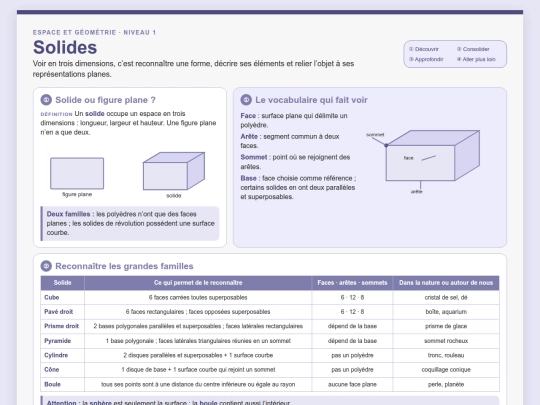Click the "Prisme droit" row name

coord(61,326)
